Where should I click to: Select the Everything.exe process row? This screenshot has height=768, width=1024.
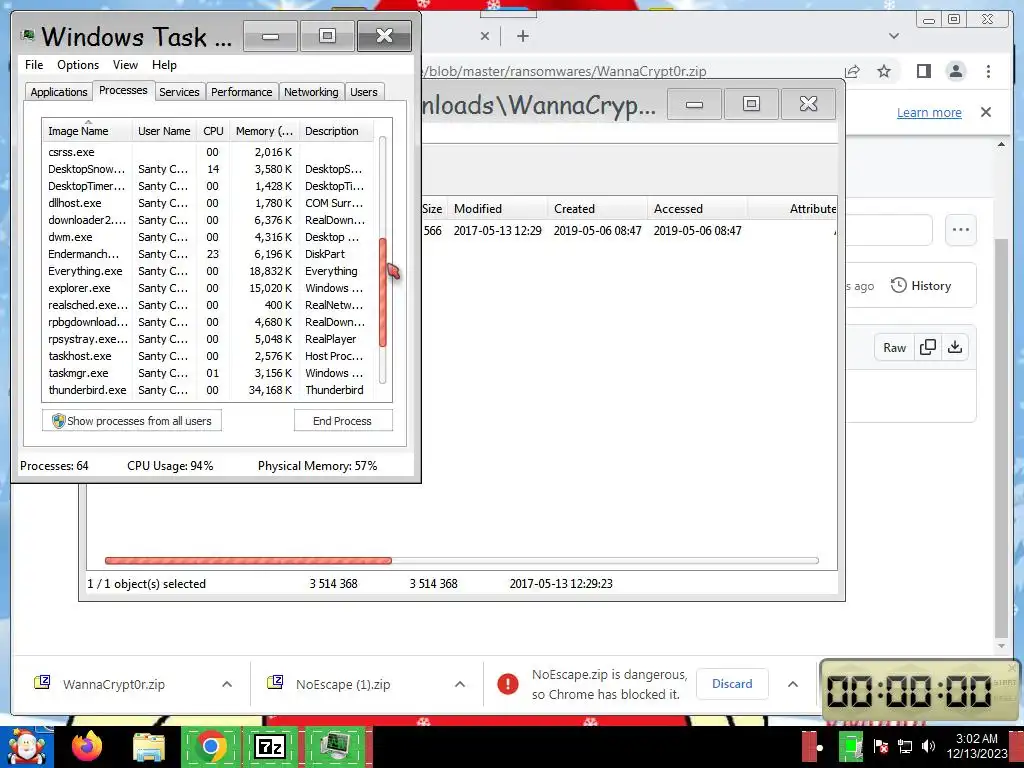coord(208,271)
